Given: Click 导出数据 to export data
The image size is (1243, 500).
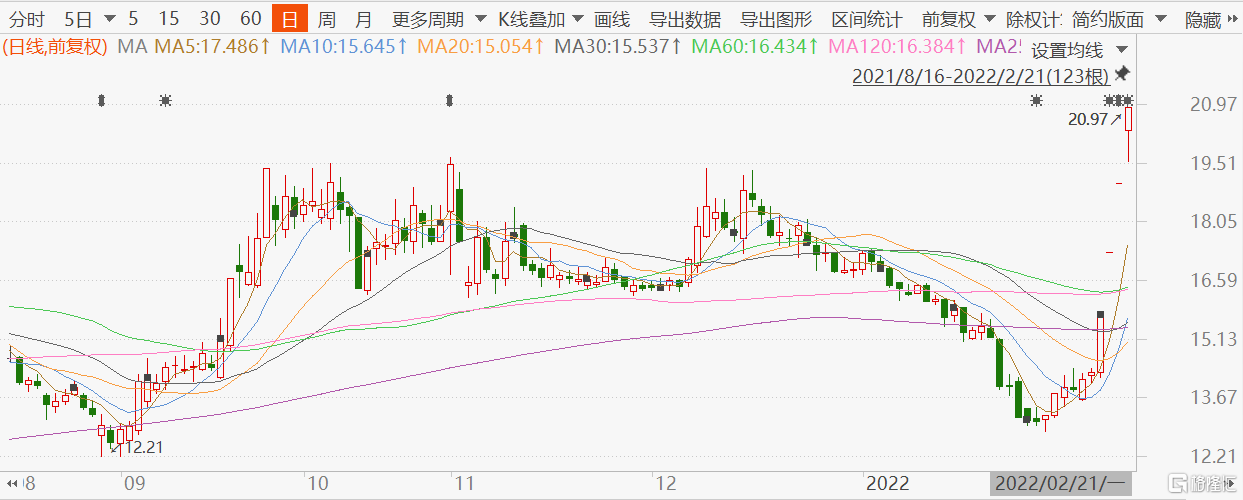Looking at the screenshot, I should coord(684,19).
